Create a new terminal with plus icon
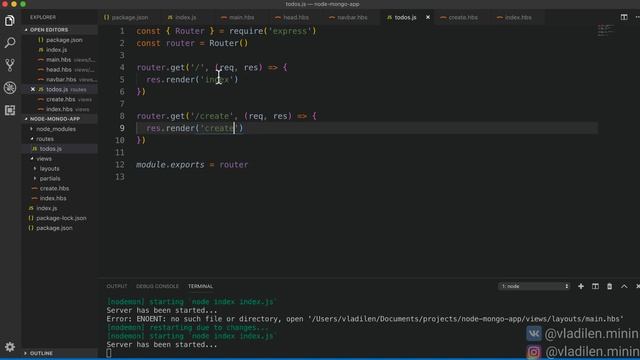 point(580,286)
